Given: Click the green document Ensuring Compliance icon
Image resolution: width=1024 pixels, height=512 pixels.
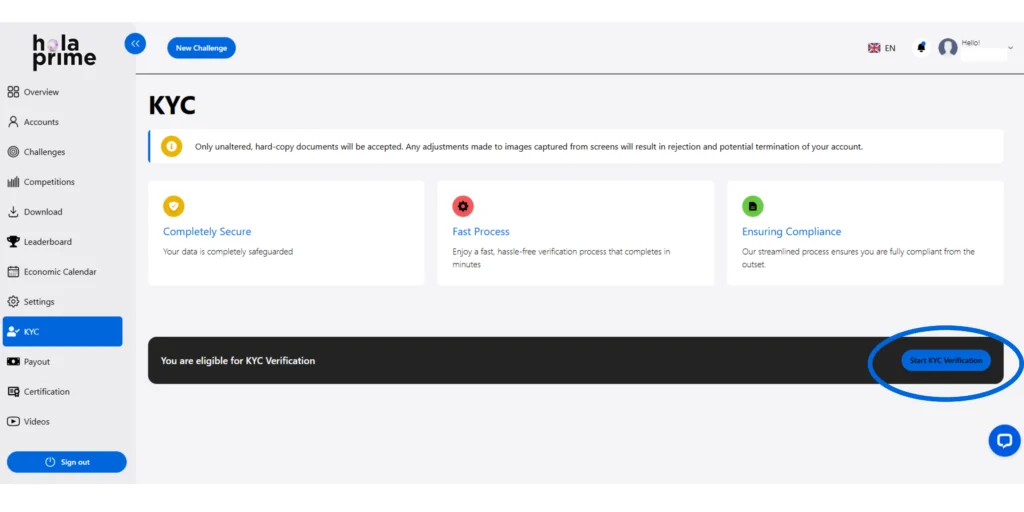Looking at the screenshot, I should (752, 206).
